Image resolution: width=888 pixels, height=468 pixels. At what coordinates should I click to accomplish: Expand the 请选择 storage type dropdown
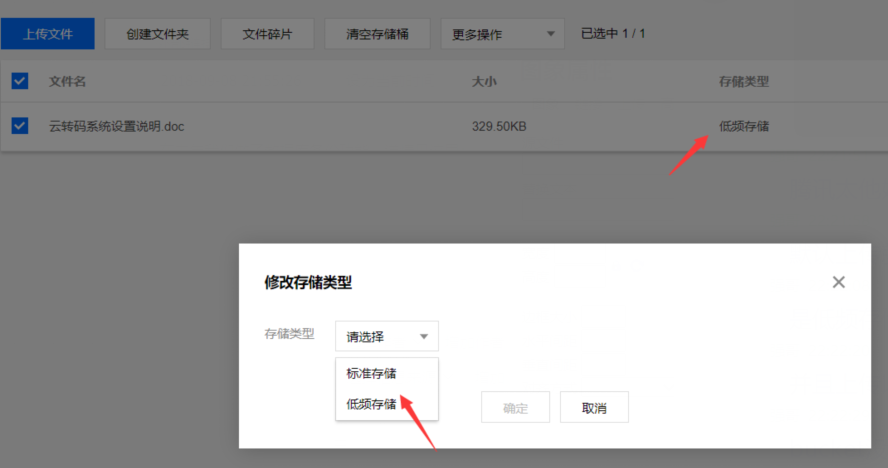[x=386, y=336]
